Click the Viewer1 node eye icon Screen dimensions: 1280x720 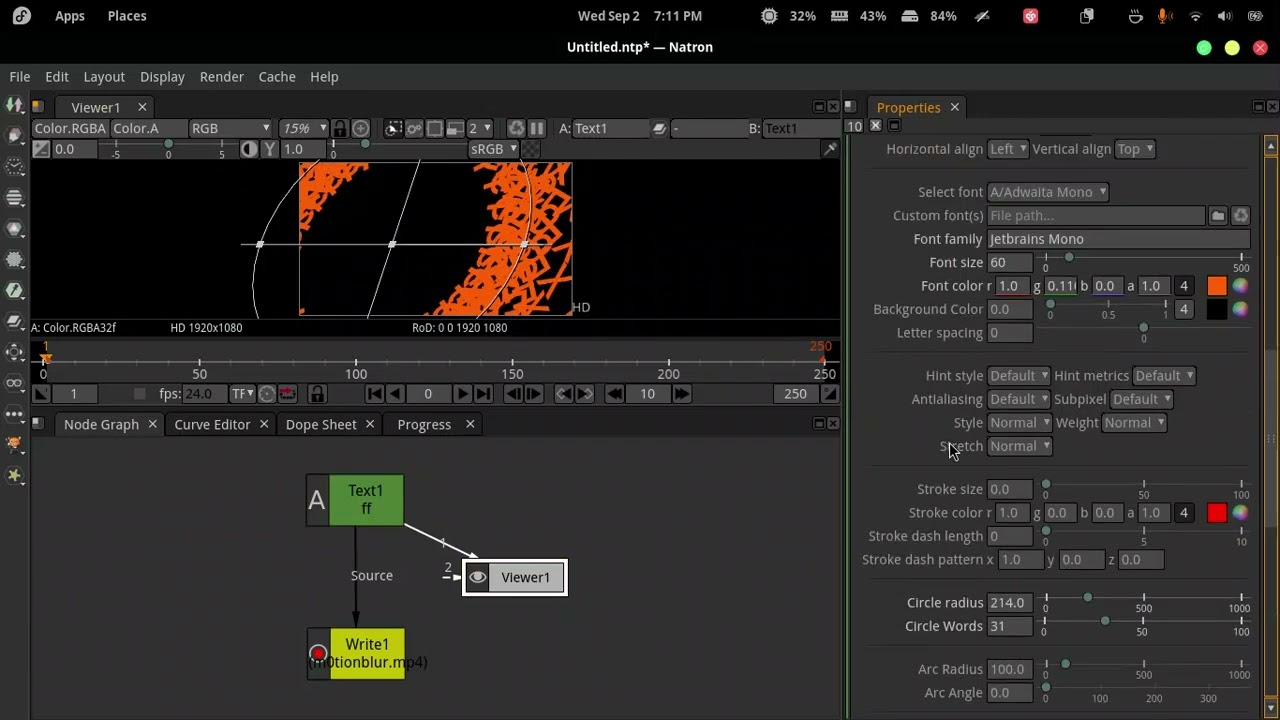tap(478, 577)
